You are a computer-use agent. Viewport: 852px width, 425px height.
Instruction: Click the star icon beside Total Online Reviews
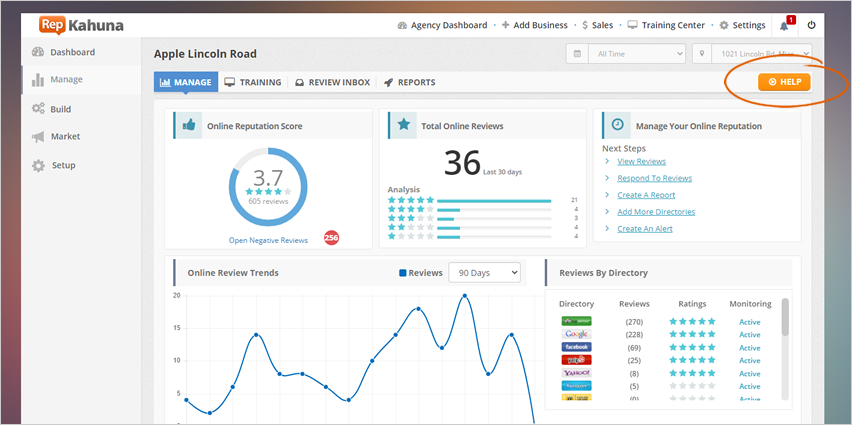(x=403, y=126)
